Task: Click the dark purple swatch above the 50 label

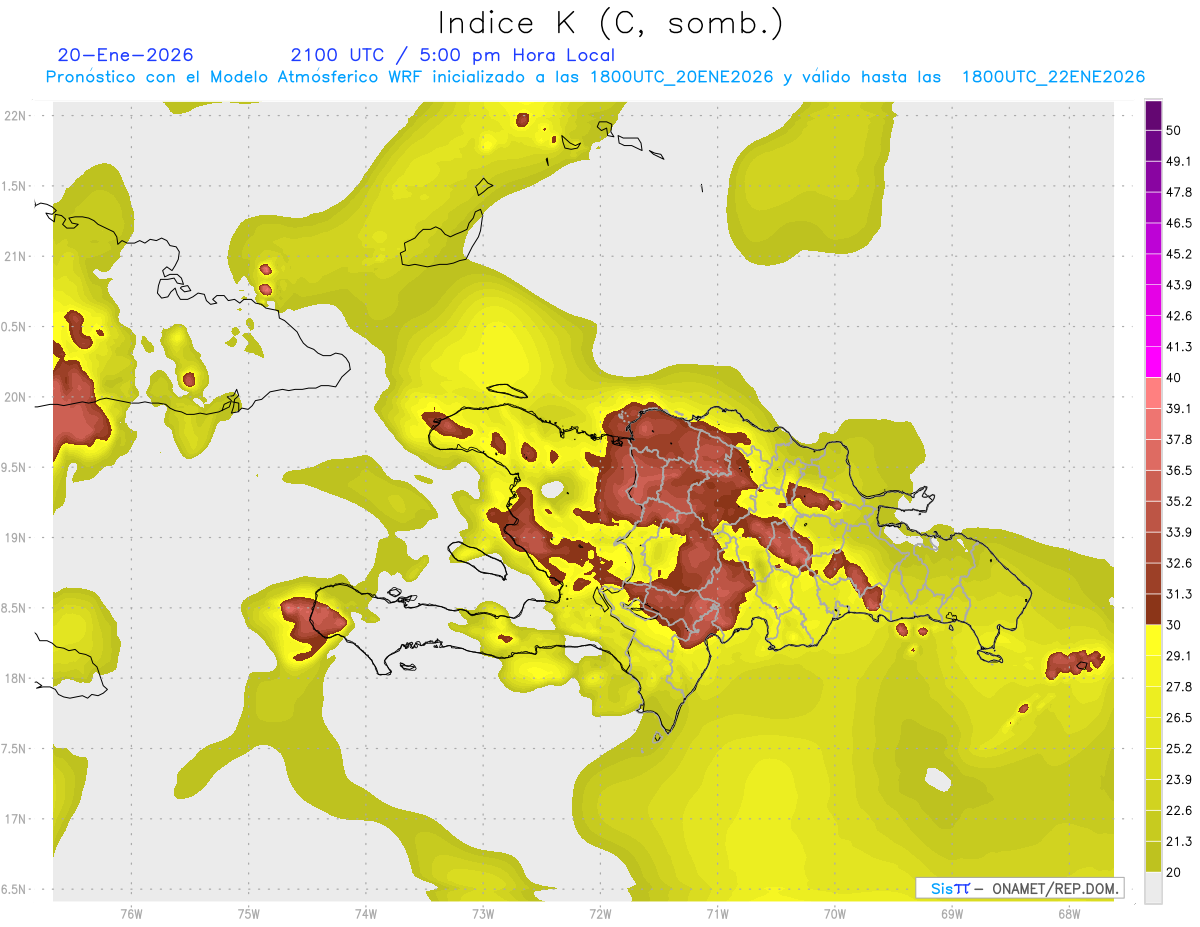Action: (x=1153, y=115)
